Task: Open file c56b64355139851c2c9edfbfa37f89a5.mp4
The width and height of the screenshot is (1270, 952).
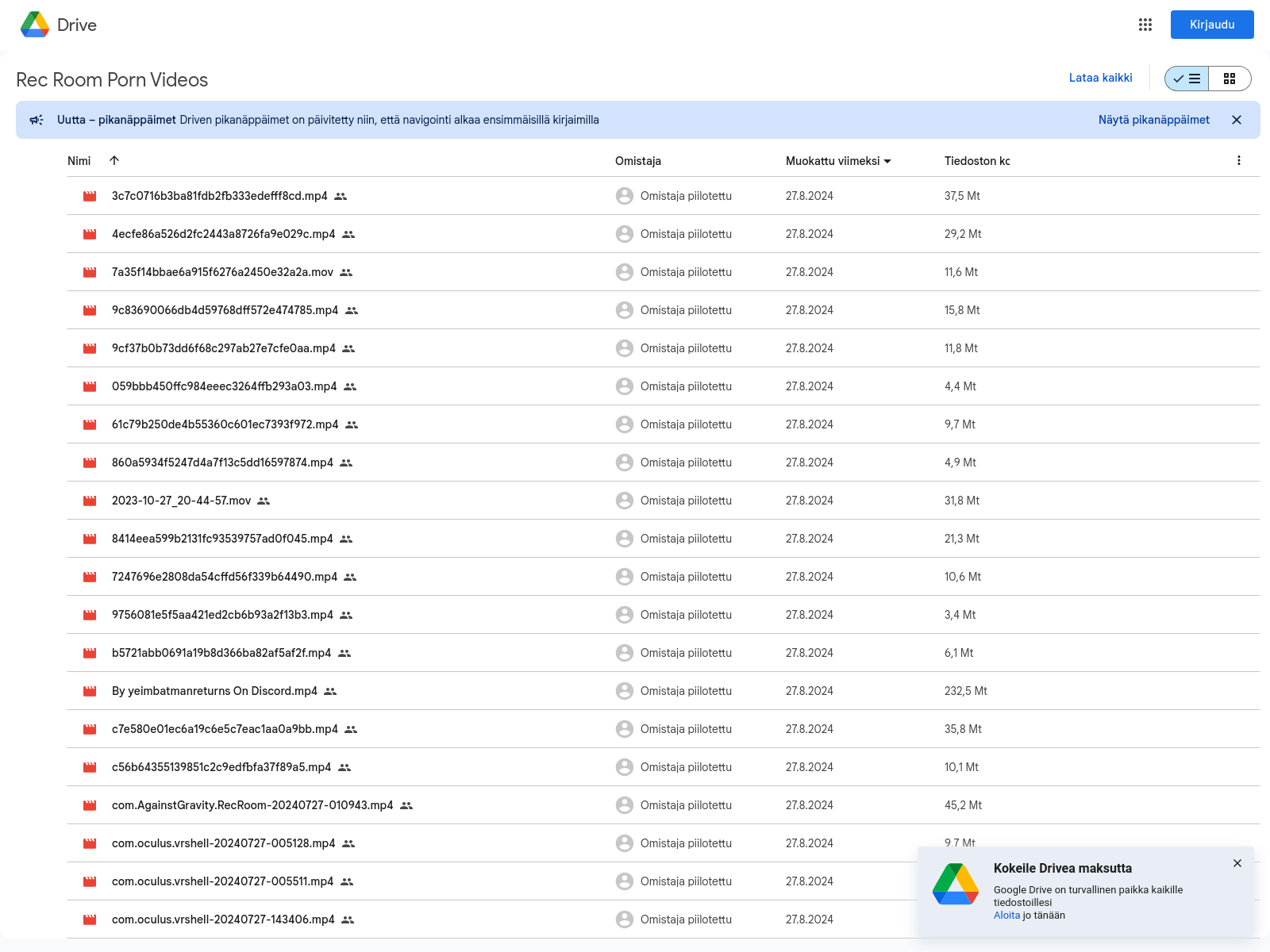Action: pos(221,767)
